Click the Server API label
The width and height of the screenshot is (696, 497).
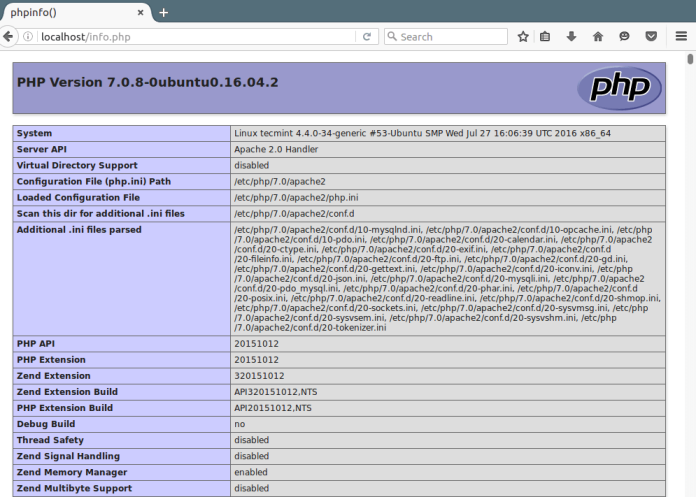point(42,149)
